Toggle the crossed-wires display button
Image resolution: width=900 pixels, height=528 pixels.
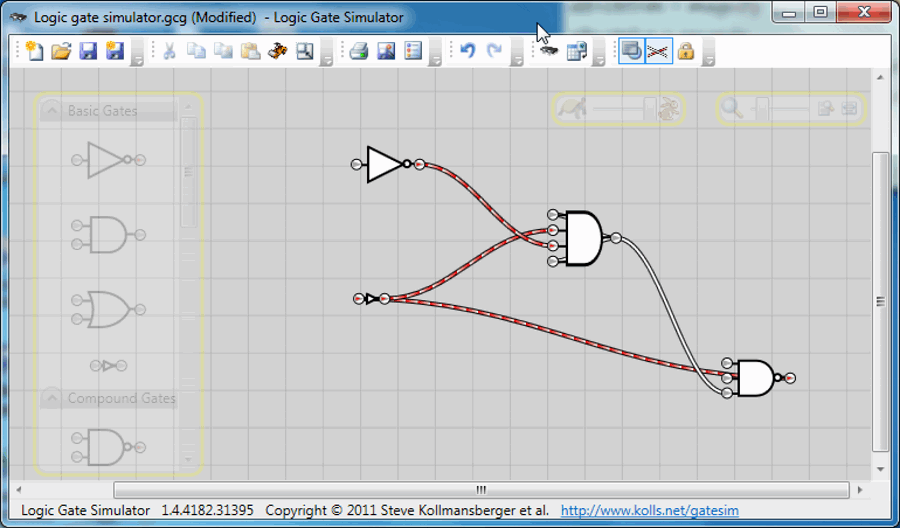point(659,51)
